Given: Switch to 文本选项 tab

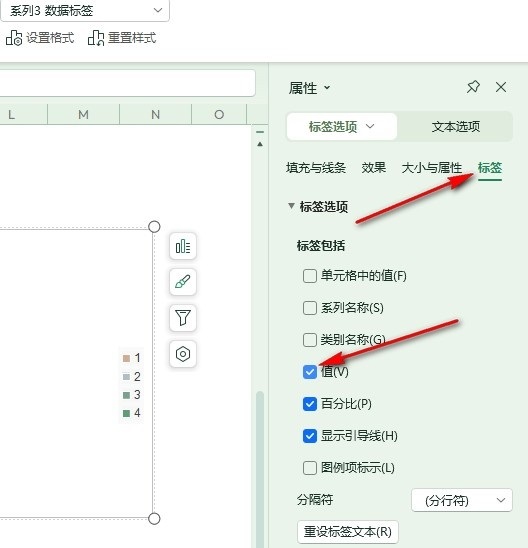Looking at the screenshot, I should pyautogui.click(x=455, y=127).
